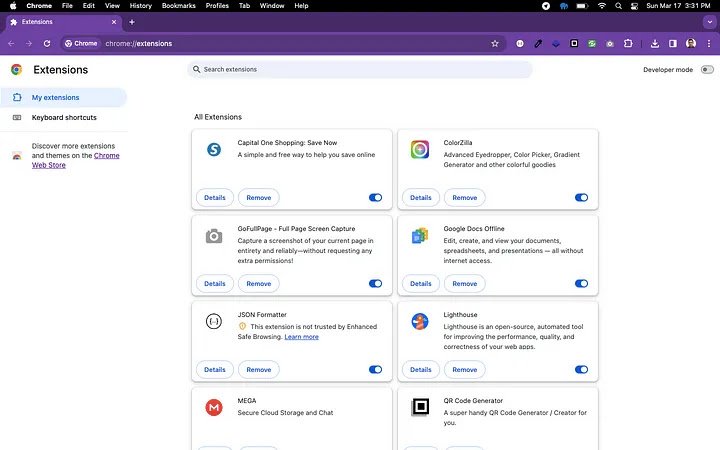The image size is (720, 450).
Task: Open the Wi-Fi status menu
Action: (x=602, y=6)
